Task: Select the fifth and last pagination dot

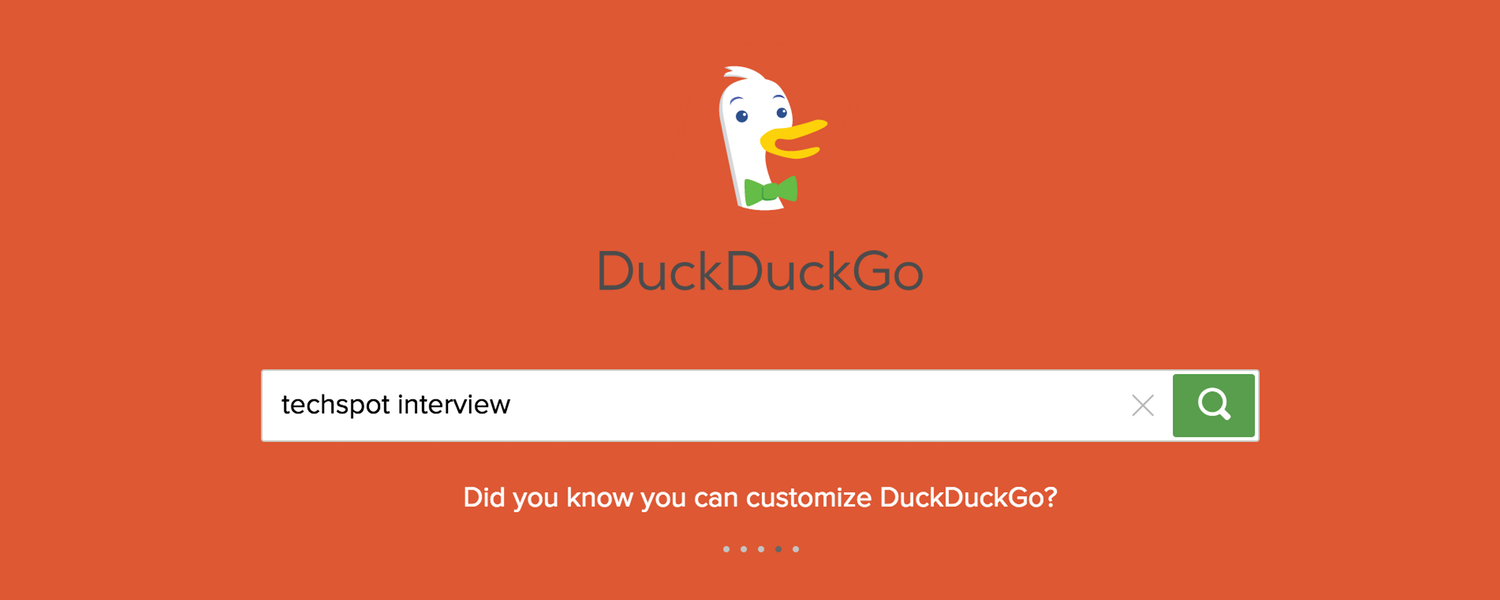Action: coord(795,549)
